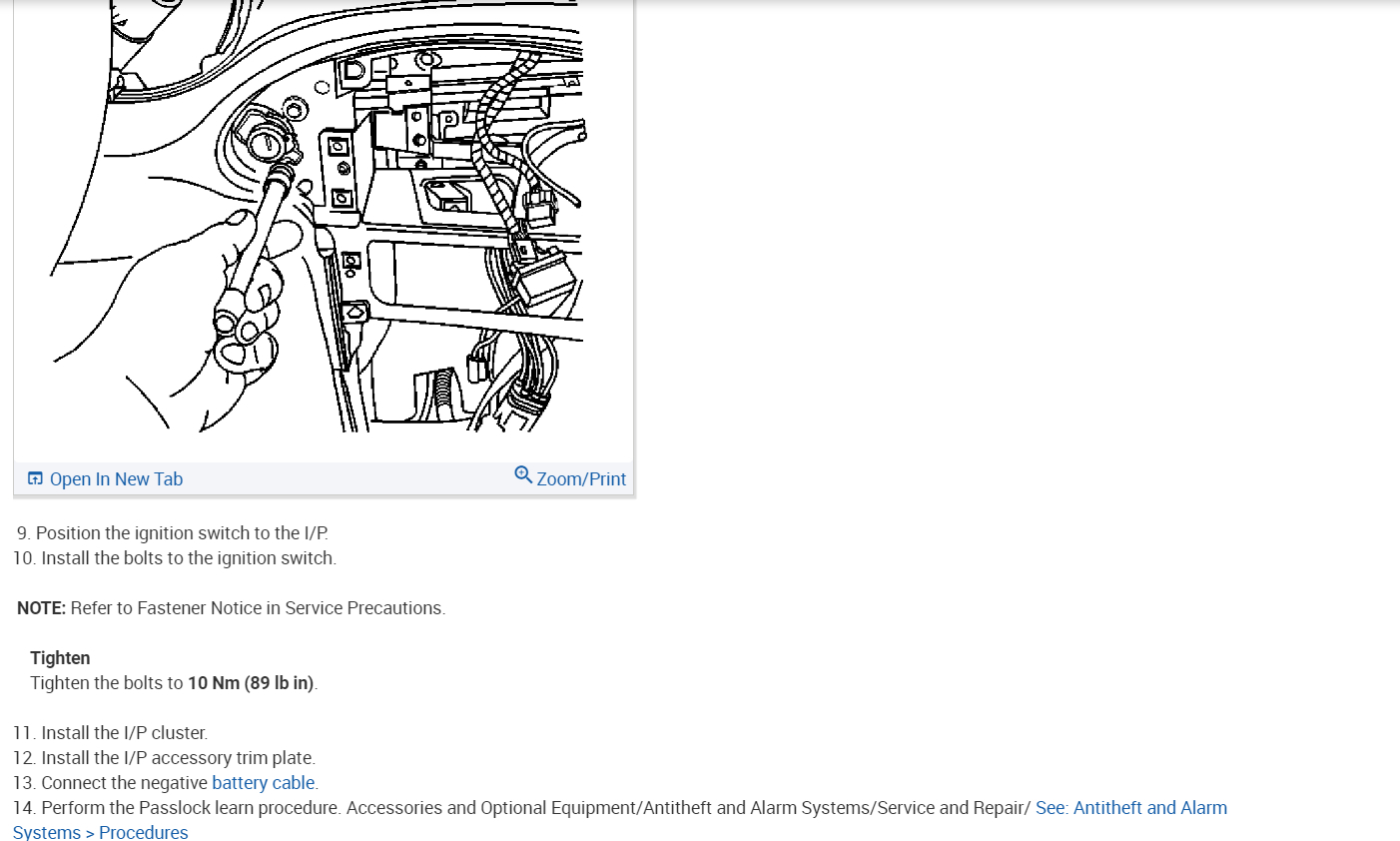Follow the battery cable link

264,783
